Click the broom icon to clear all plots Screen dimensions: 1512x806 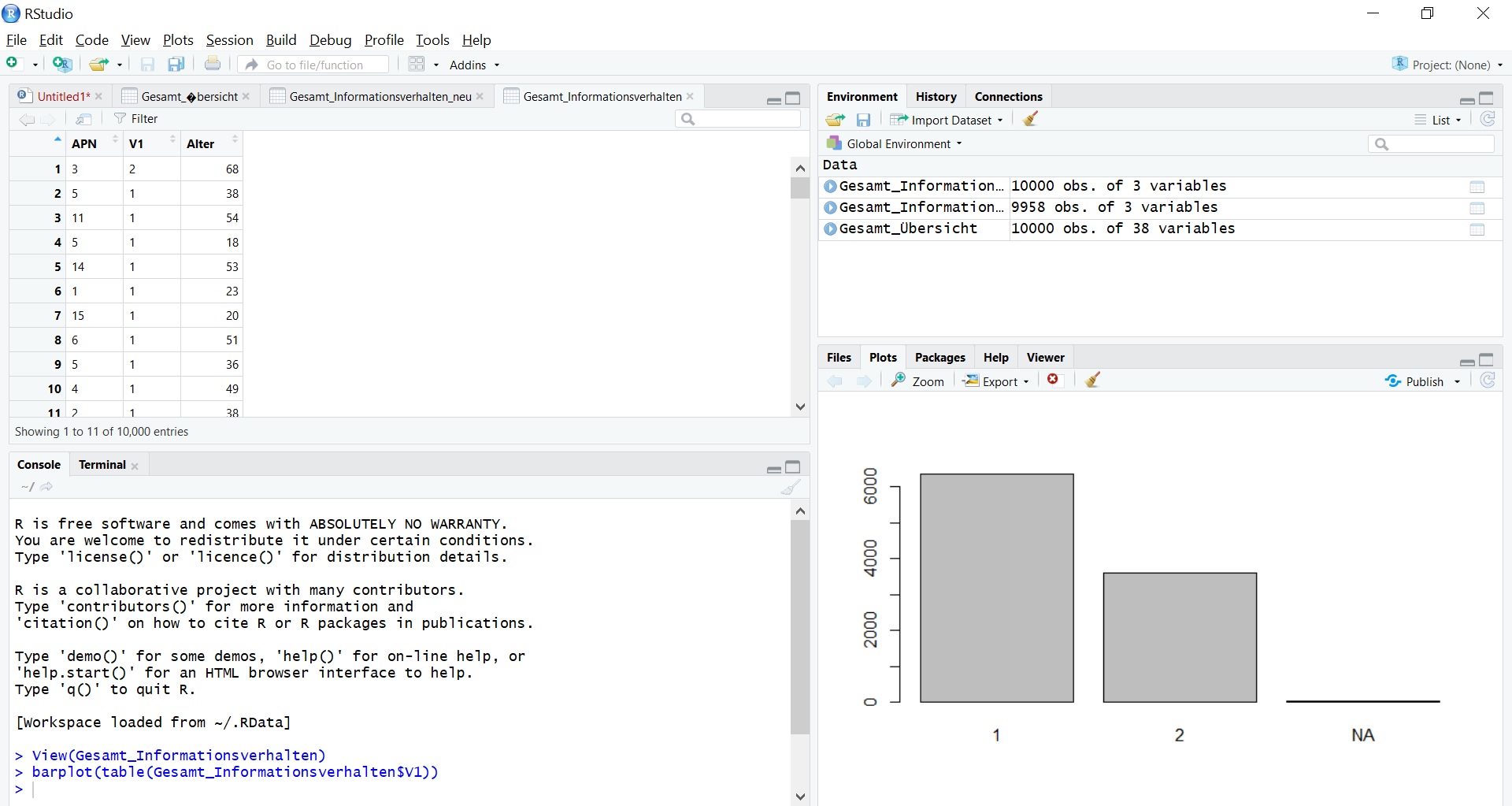1092,381
